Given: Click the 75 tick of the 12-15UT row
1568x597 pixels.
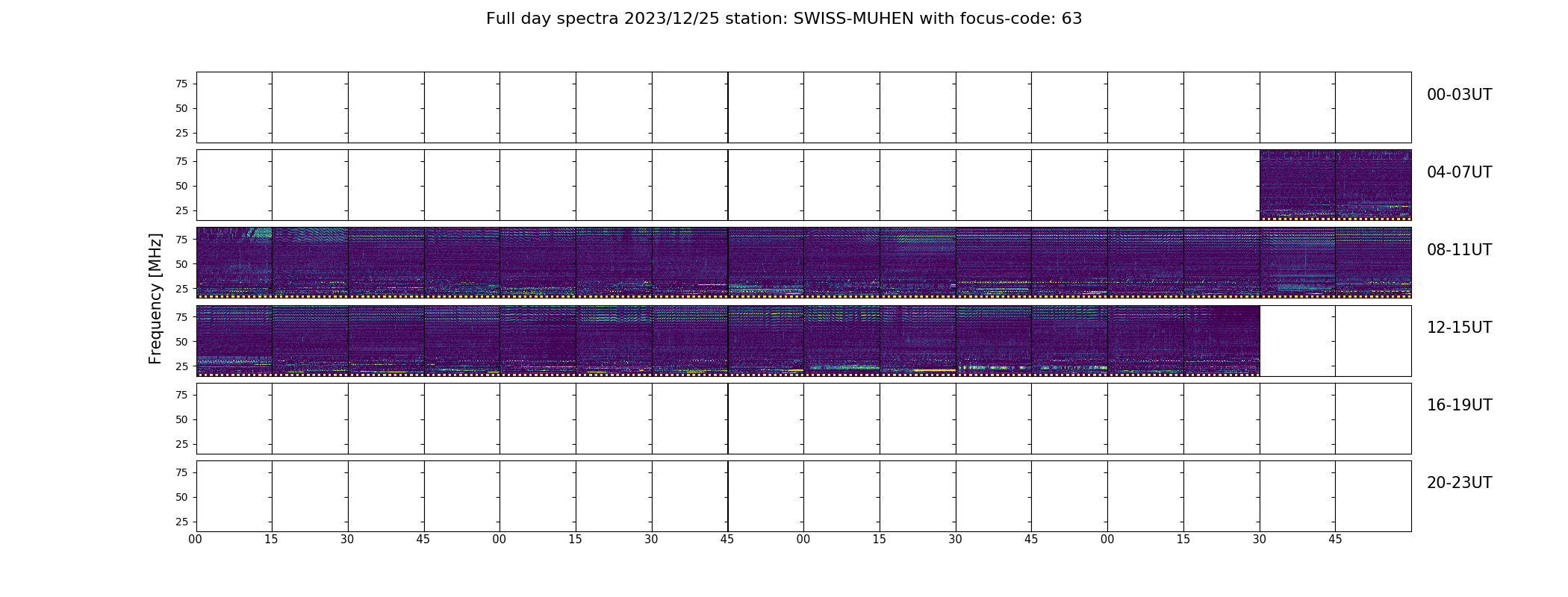Looking at the screenshot, I should tap(181, 317).
